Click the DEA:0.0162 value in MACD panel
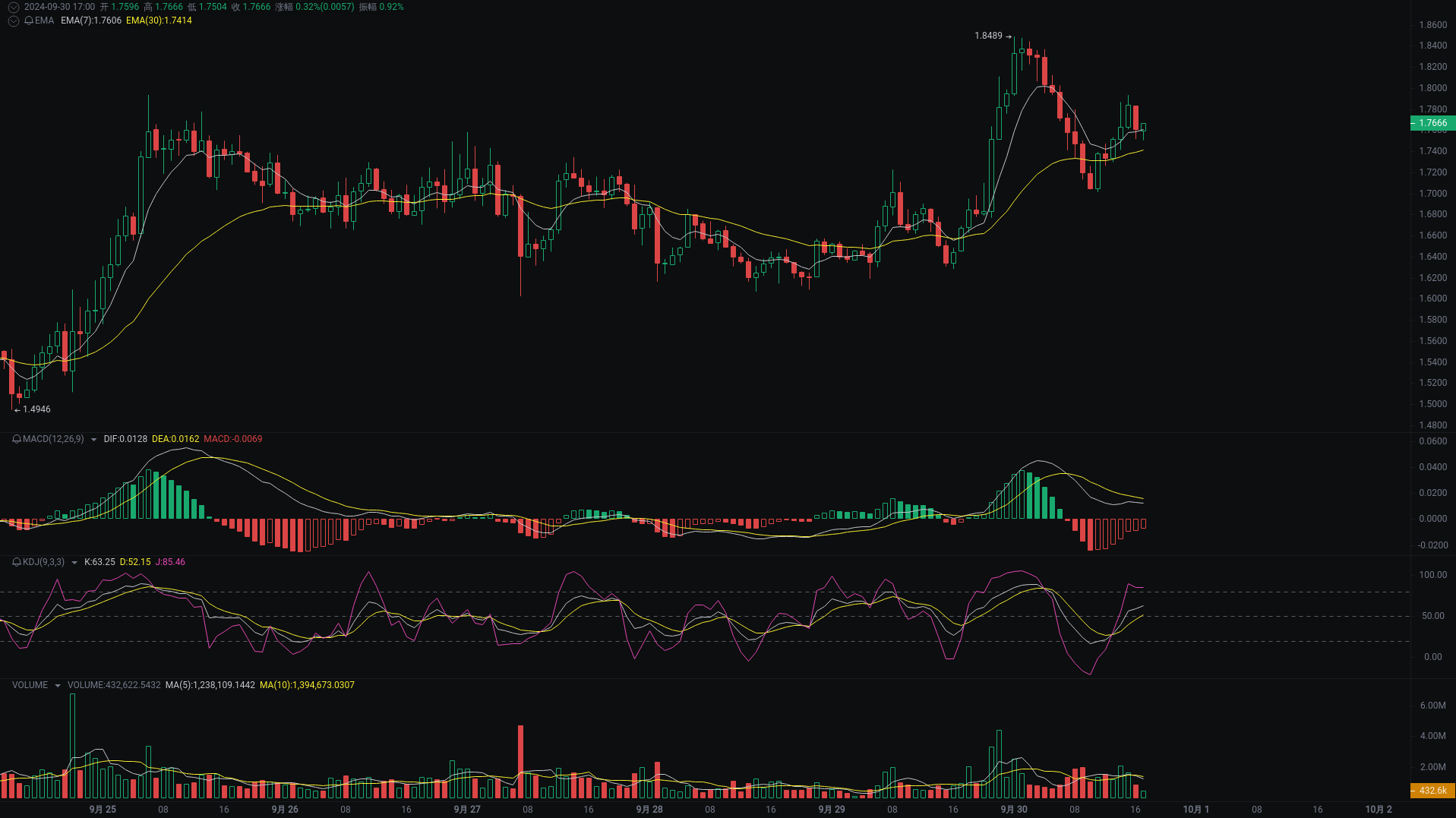The width and height of the screenshot is (1456, 818). click(x=175, y=439)
